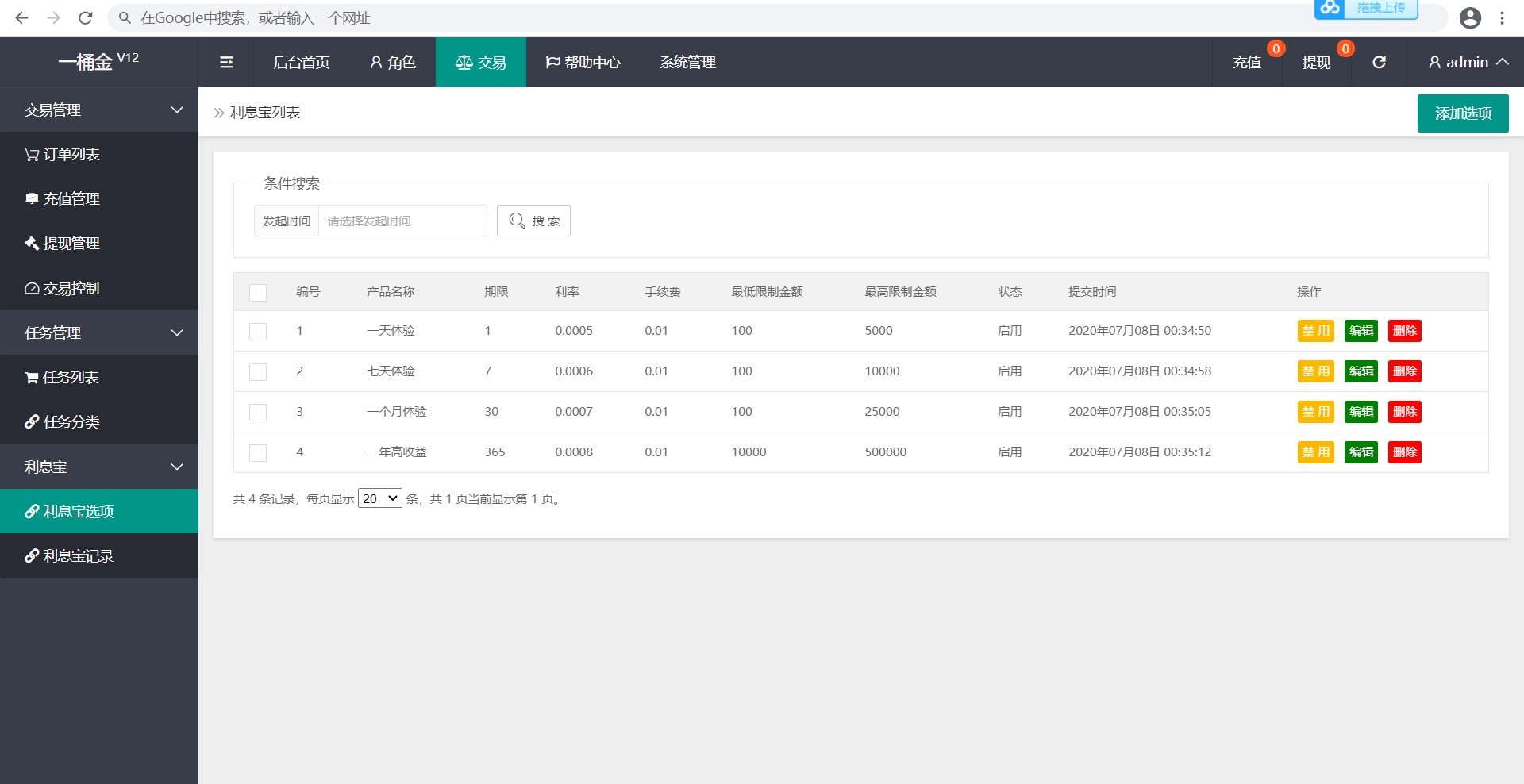
Task: Delete the 一年高收益 product
Action: click(1405, 452)
